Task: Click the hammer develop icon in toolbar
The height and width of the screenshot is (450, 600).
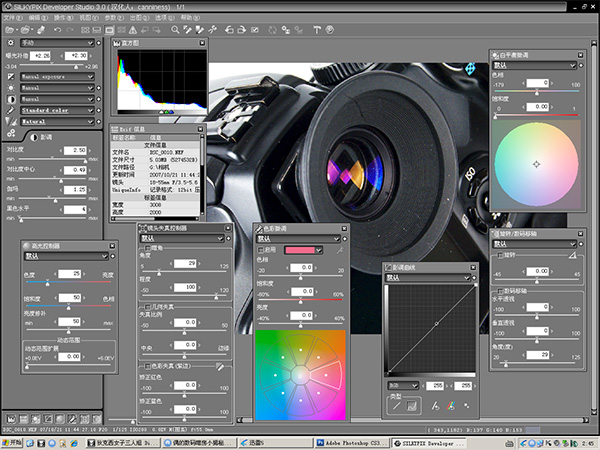Action: tap(317, 29)
